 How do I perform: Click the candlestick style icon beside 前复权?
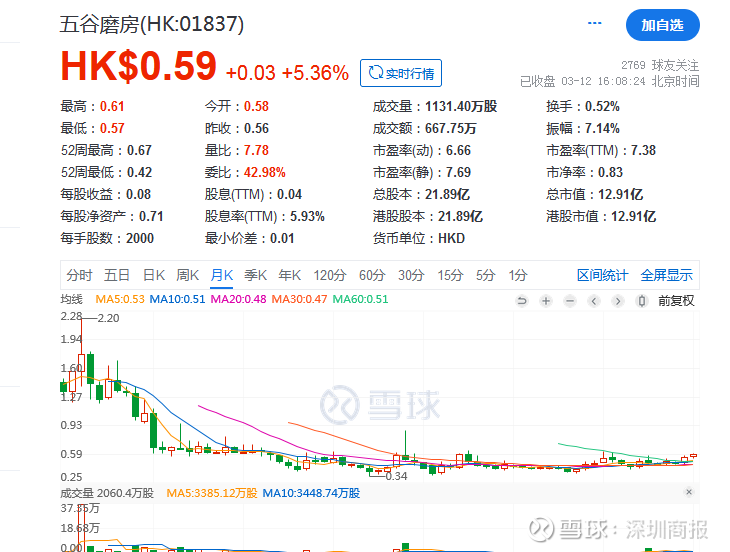pos(642,301)
